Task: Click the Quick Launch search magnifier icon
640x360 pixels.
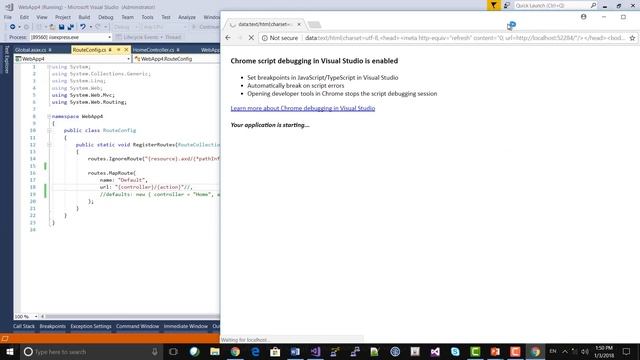Action: point(593,5)
